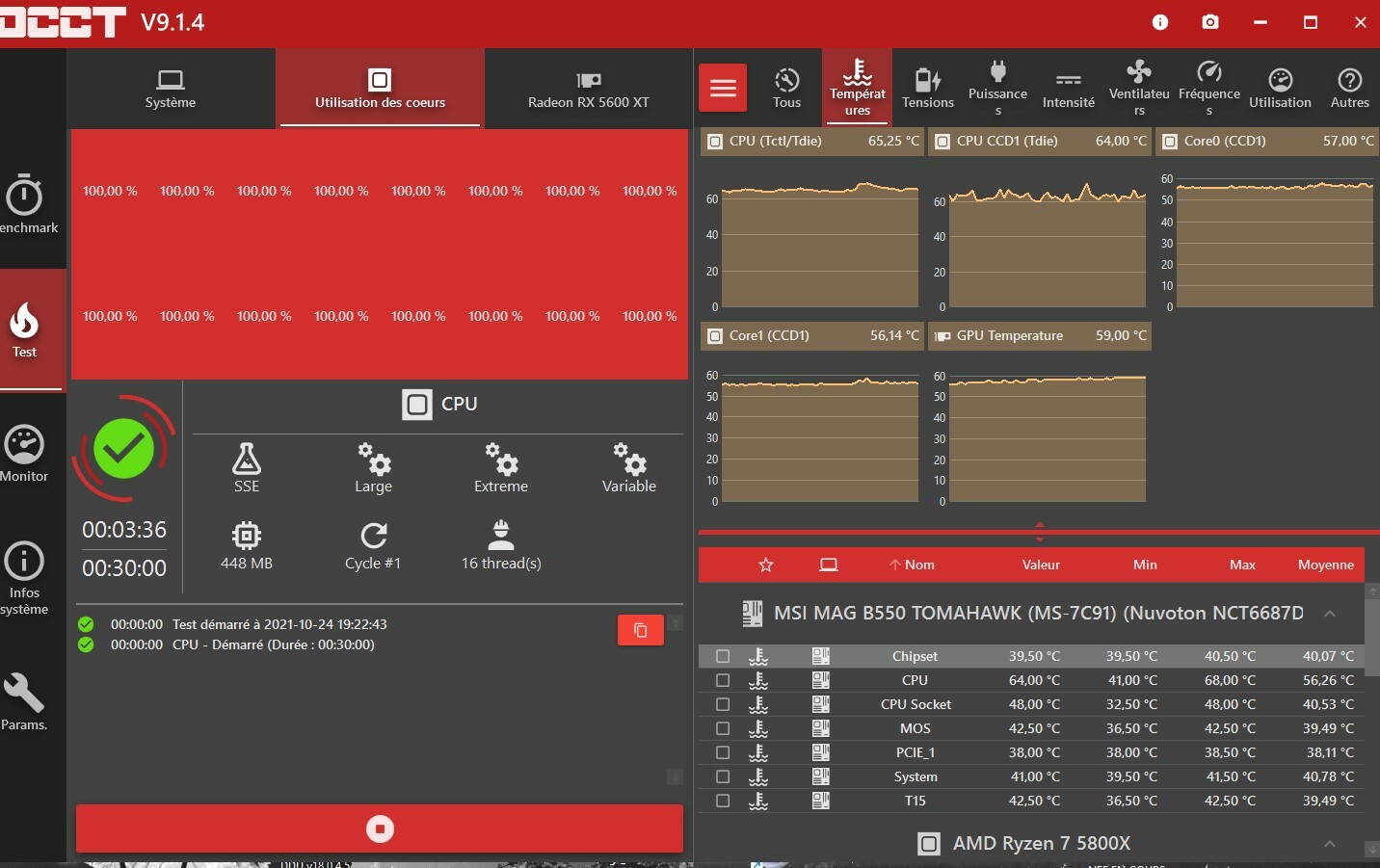Click the 16 thread(s) person icon
Image resolution: width=1380 pixels, height=868 pixels.
point(501,535)
